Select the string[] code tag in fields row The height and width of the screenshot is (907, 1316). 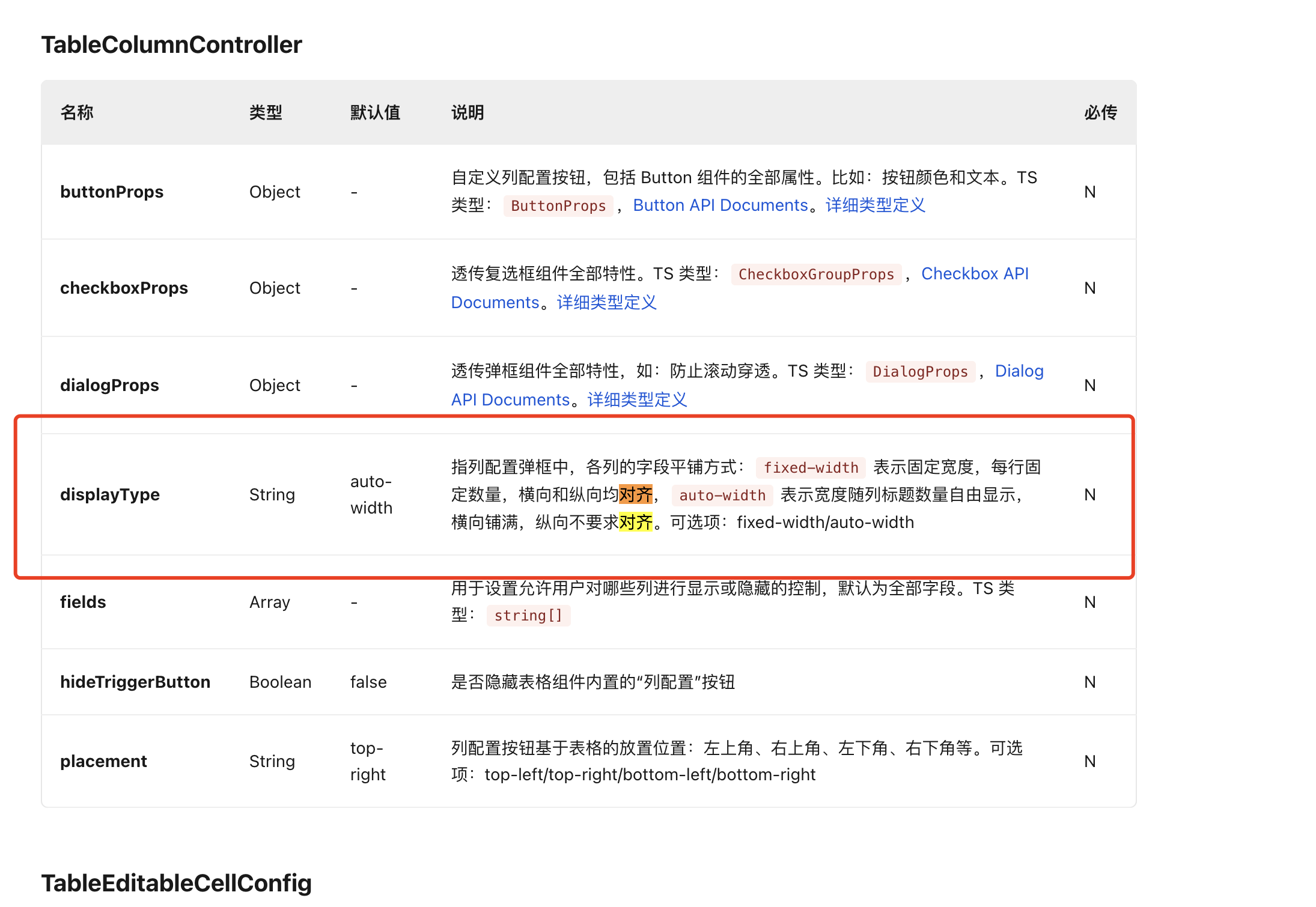pyautogui.click(x=528, y=615)
